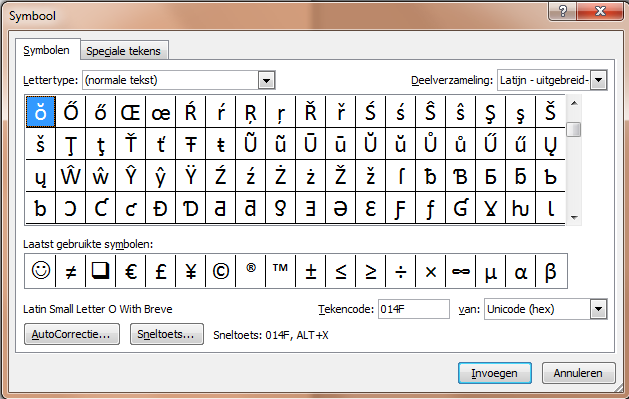Click the symbol grid scrollbar thumb
Image resolution: width=629 pixels, height=399 pixels.
click(x=574, y=130)
